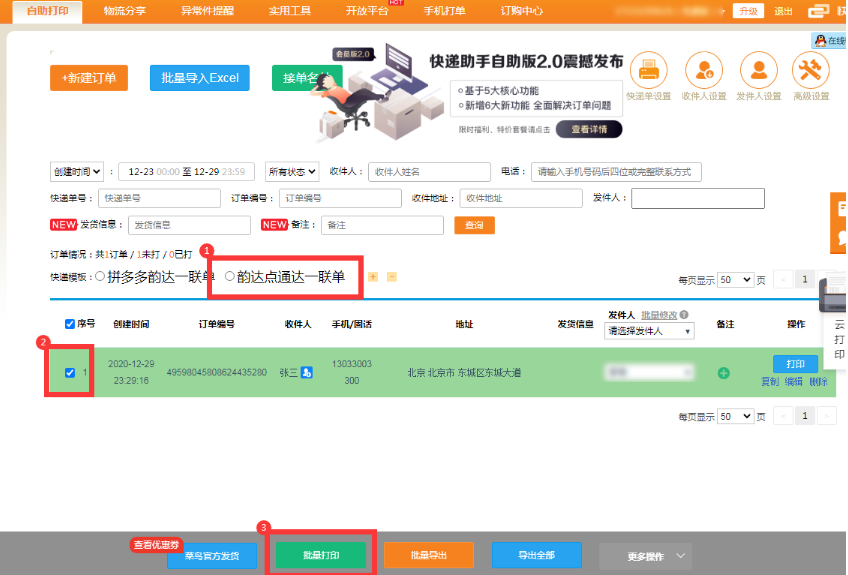Click the 查看详情 banner button
This screenshot has width=848, height=575.
point(589,129)
